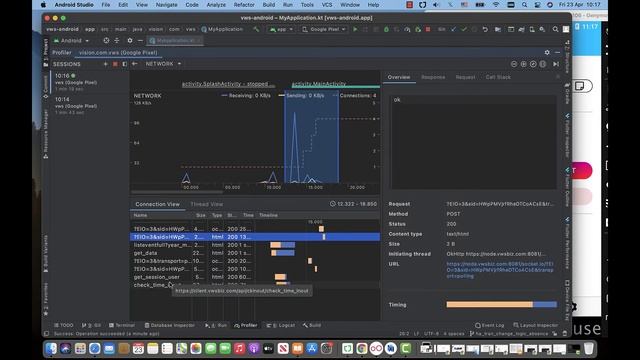Open Project panel gear options
The width and height of the screenshot is (640, 360).
pos(130,40)
